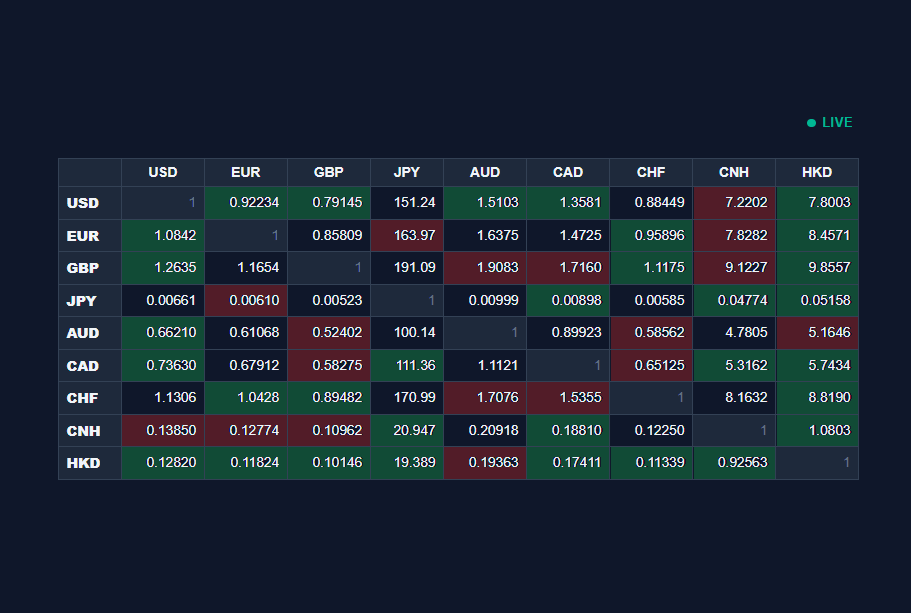
Task: Select the EUR column header
Action: (246, 173)
